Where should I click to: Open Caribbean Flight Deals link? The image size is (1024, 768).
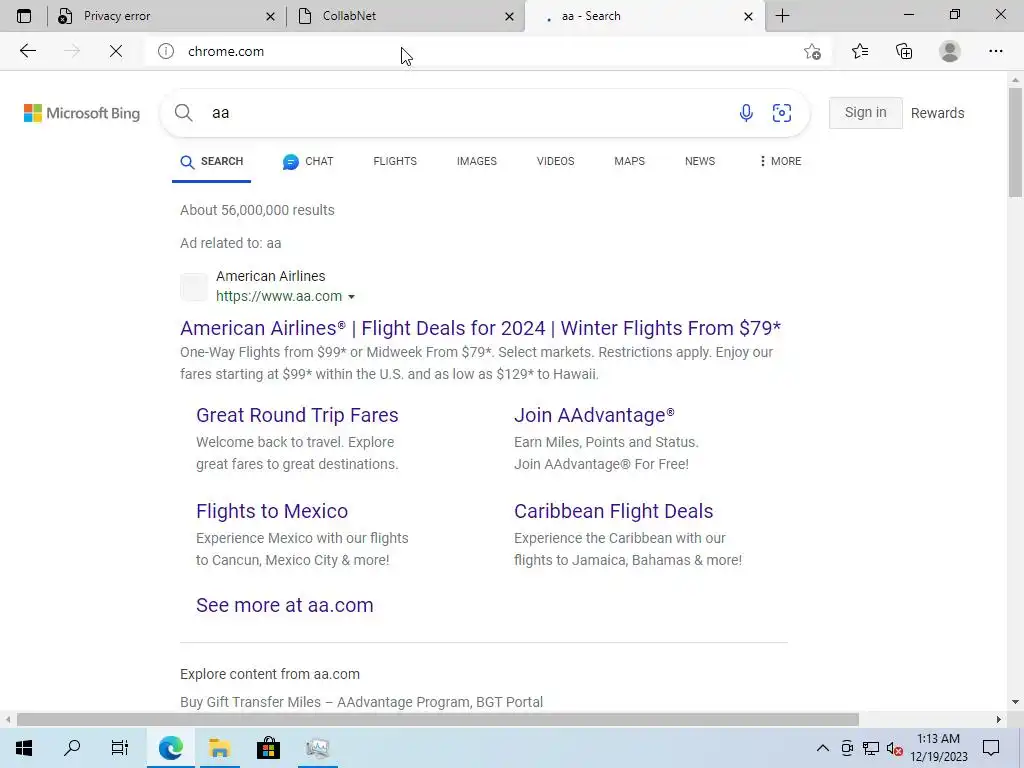(613, 511)
